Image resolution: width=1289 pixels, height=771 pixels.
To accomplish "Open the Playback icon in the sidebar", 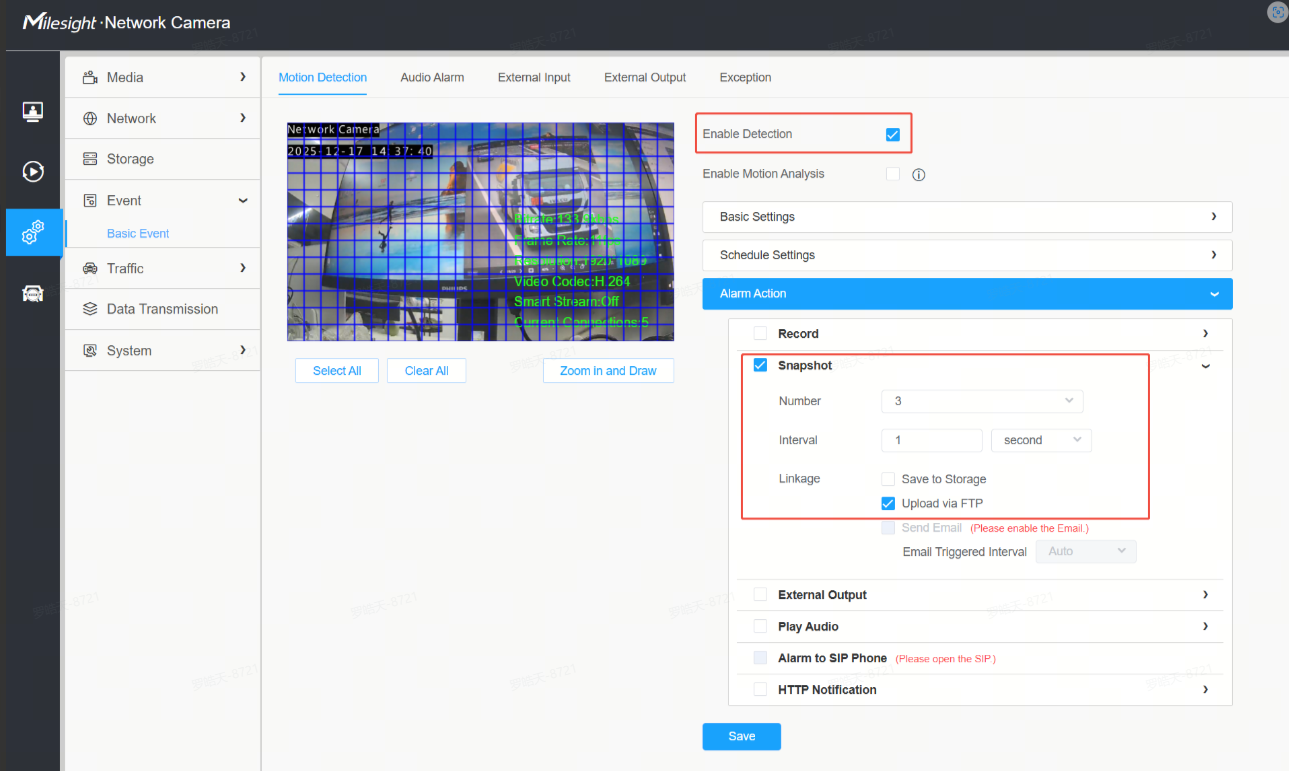I will point(33,172).
